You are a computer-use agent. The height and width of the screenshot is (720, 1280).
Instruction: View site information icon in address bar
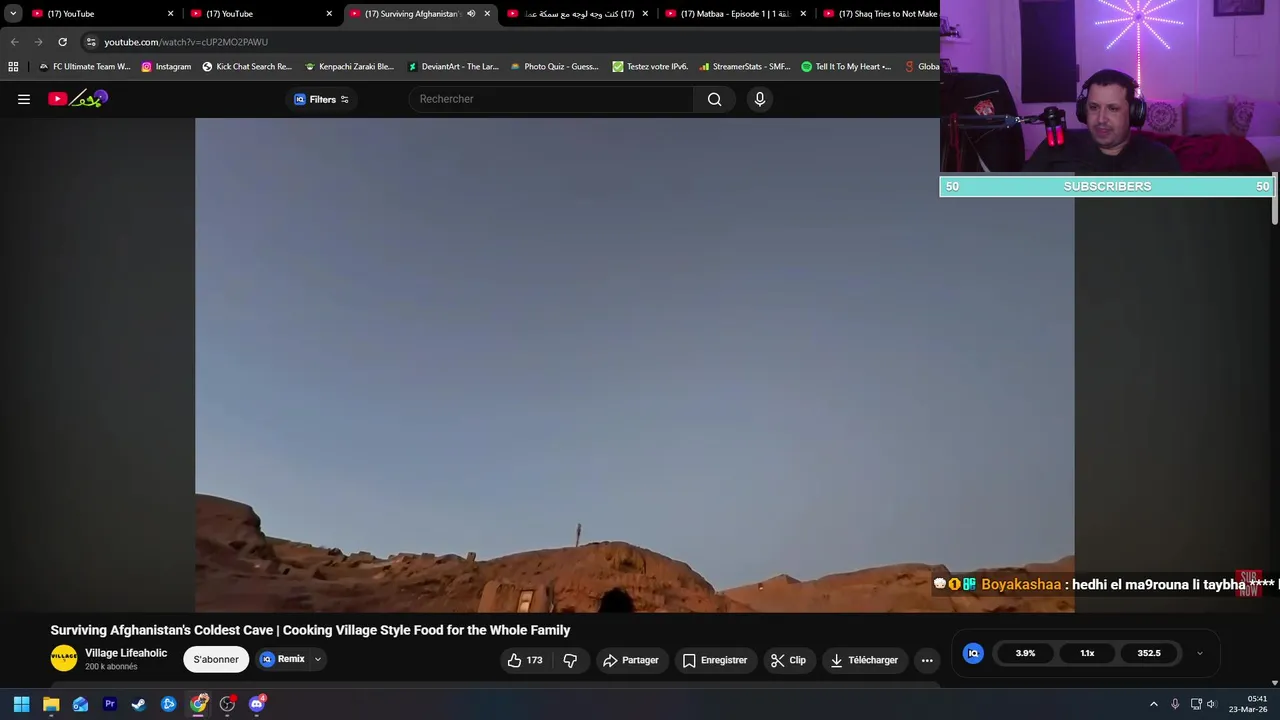pyautogui.click(x=91, y=42)
